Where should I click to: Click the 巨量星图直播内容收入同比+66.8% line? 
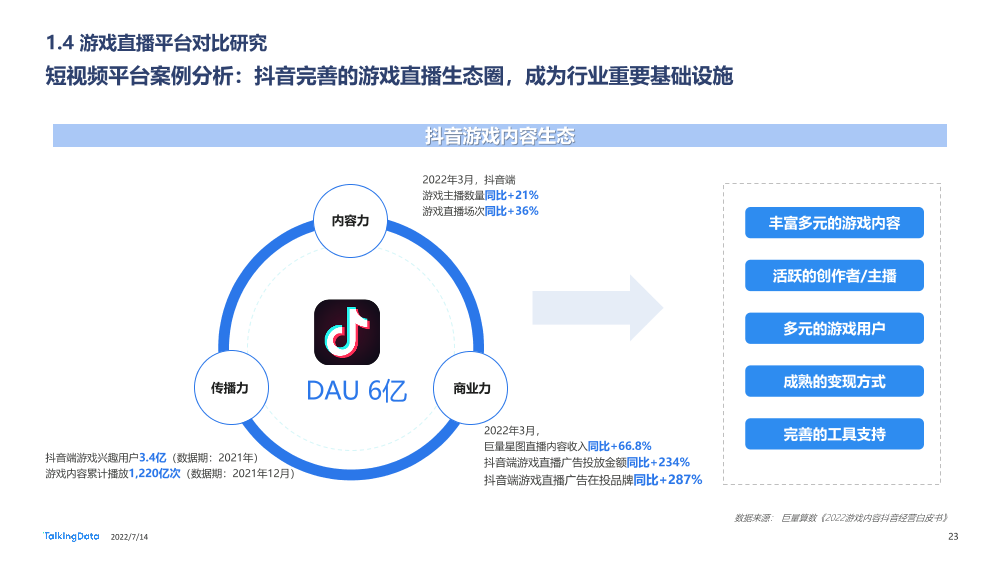[568, 446]
